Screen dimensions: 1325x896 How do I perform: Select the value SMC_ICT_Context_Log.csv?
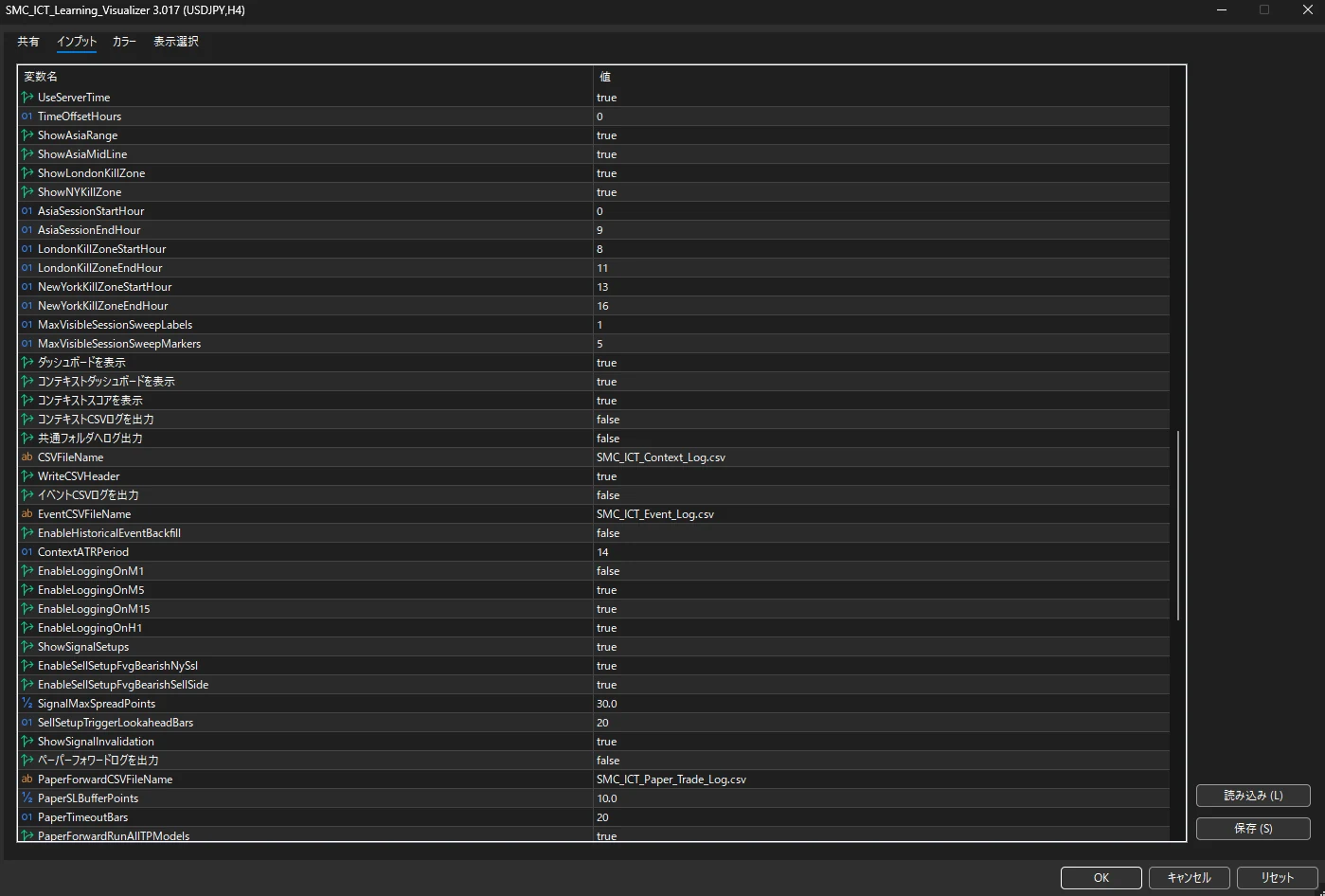coord(661,457)
